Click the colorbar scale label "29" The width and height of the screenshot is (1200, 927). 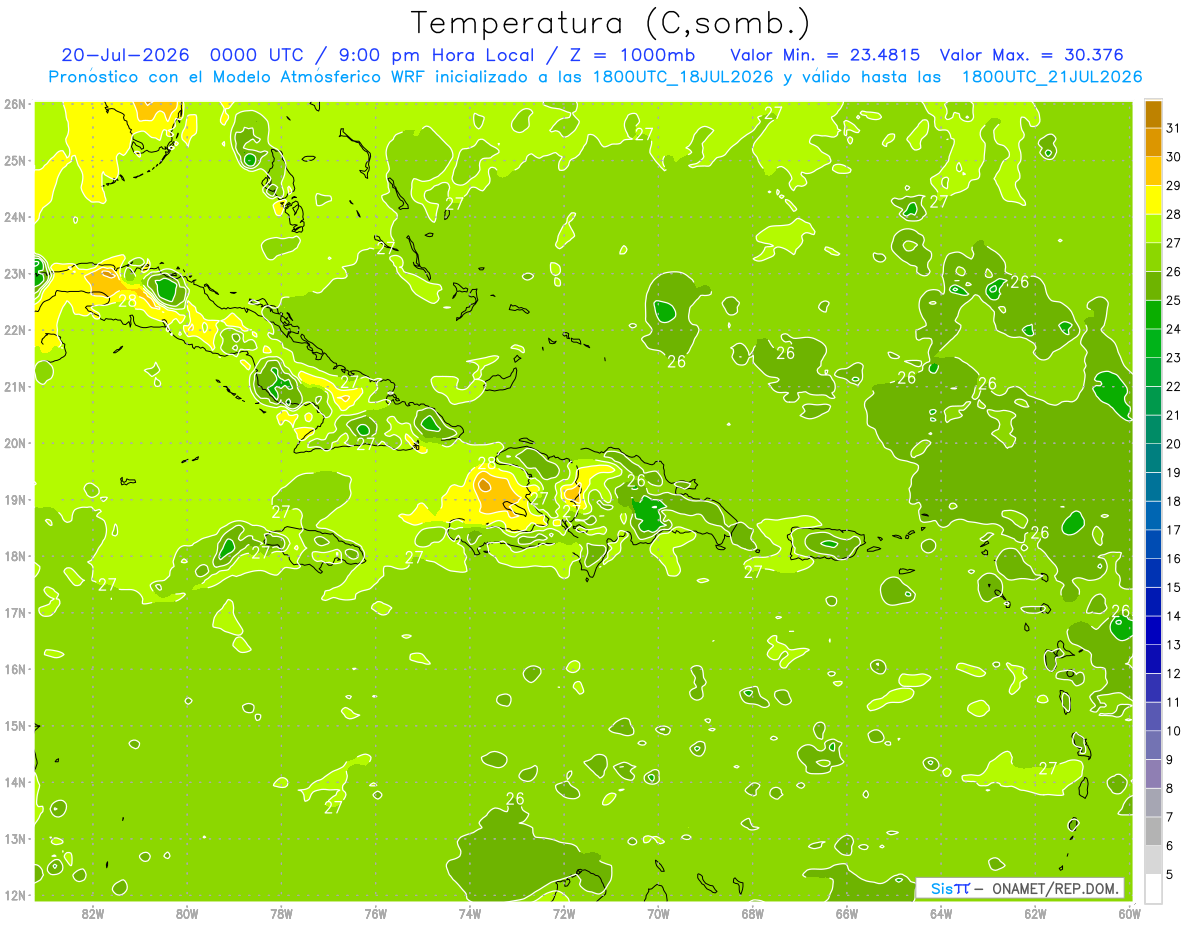1175,185
